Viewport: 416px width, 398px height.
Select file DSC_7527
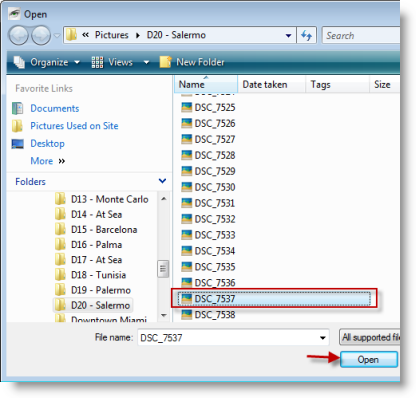pos(208,139)
